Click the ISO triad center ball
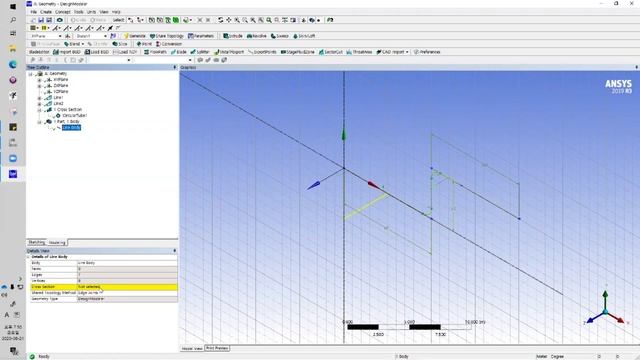The height and width of the screenshot is (360, 640). pos(605,312)
